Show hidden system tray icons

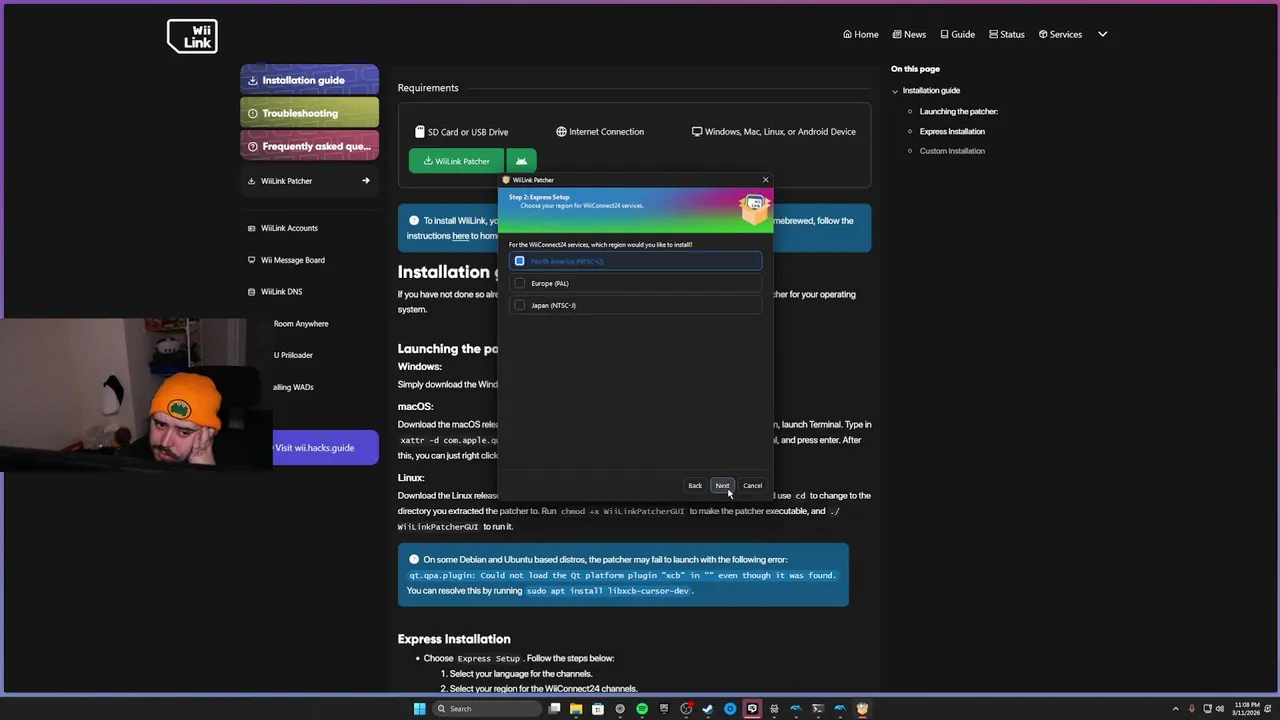pyautogui.click(x=1176, y=709)
